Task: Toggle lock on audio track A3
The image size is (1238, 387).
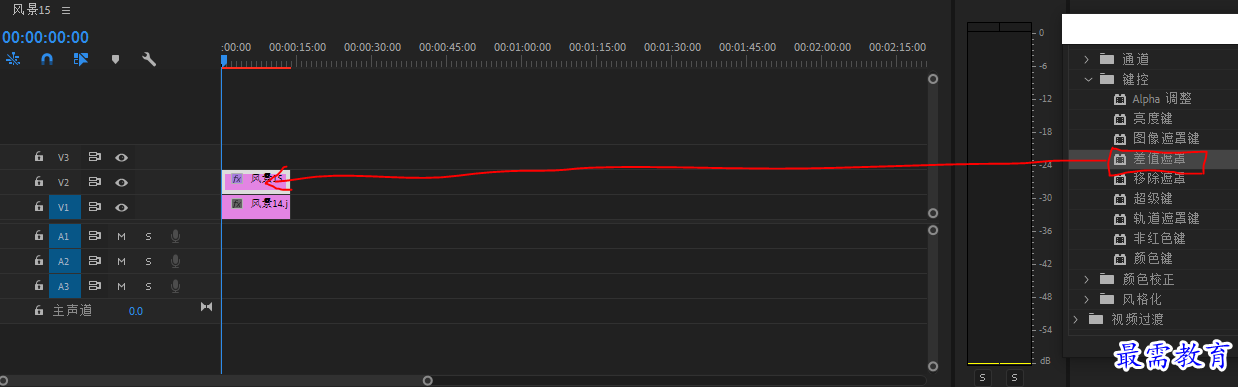Action: pos(38,286)
